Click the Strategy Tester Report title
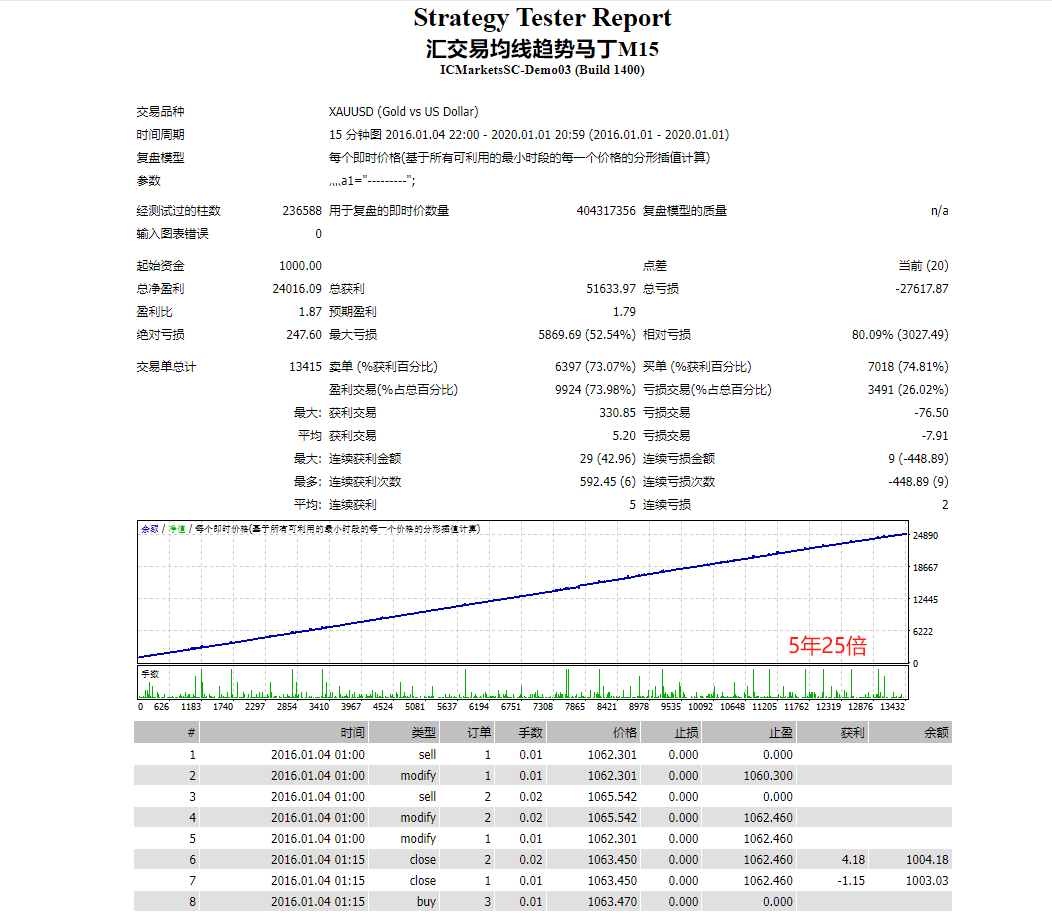Screen dimensions: 1052x916 click(x=542, y=18)
